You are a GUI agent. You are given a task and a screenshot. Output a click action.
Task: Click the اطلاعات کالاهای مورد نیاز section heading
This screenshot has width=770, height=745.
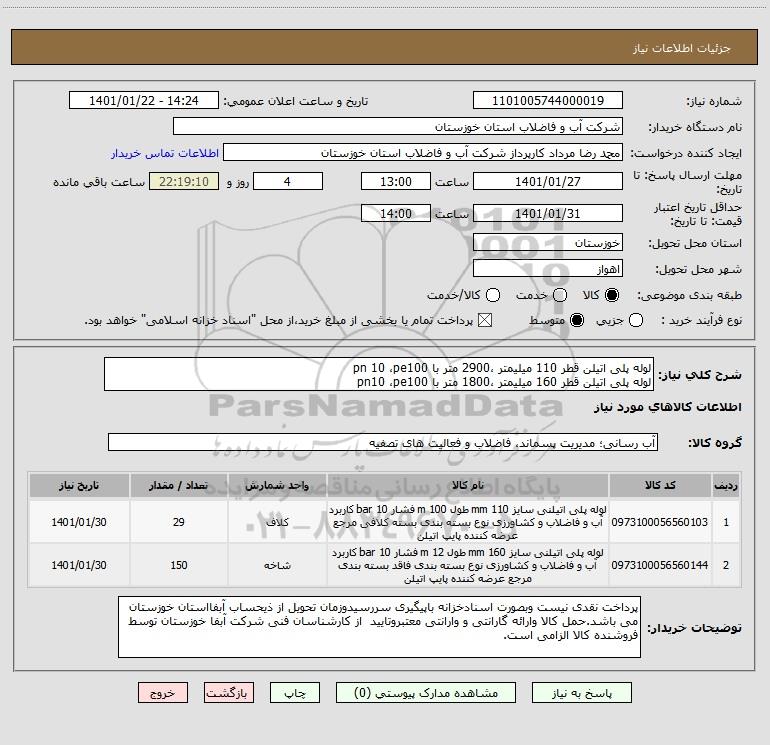pyautogui.click(x=667, y=407)
